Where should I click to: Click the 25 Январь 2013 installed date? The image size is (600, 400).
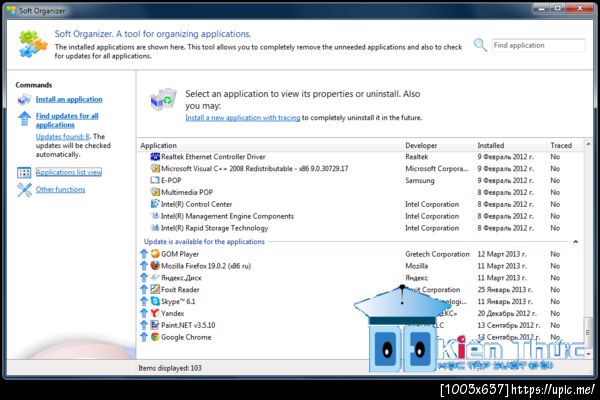[505, 289]
